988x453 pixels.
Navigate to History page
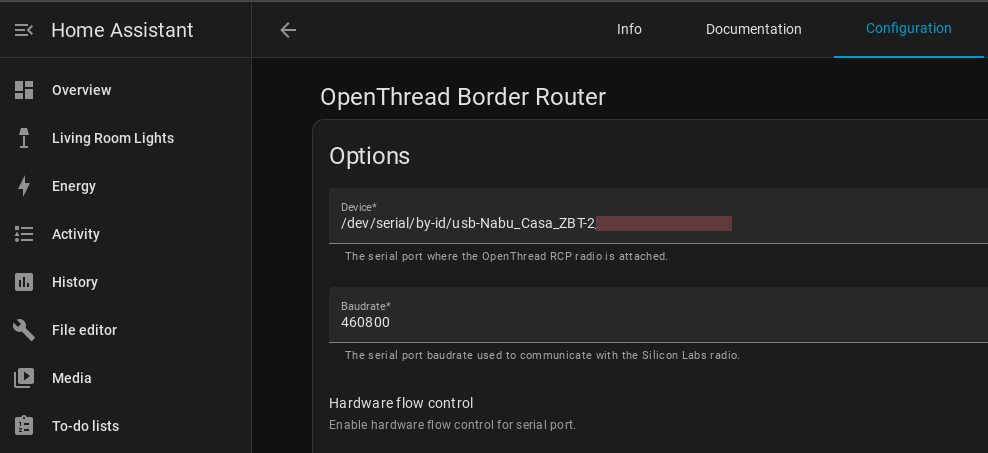pyautogui.click(x=75, y=282)
